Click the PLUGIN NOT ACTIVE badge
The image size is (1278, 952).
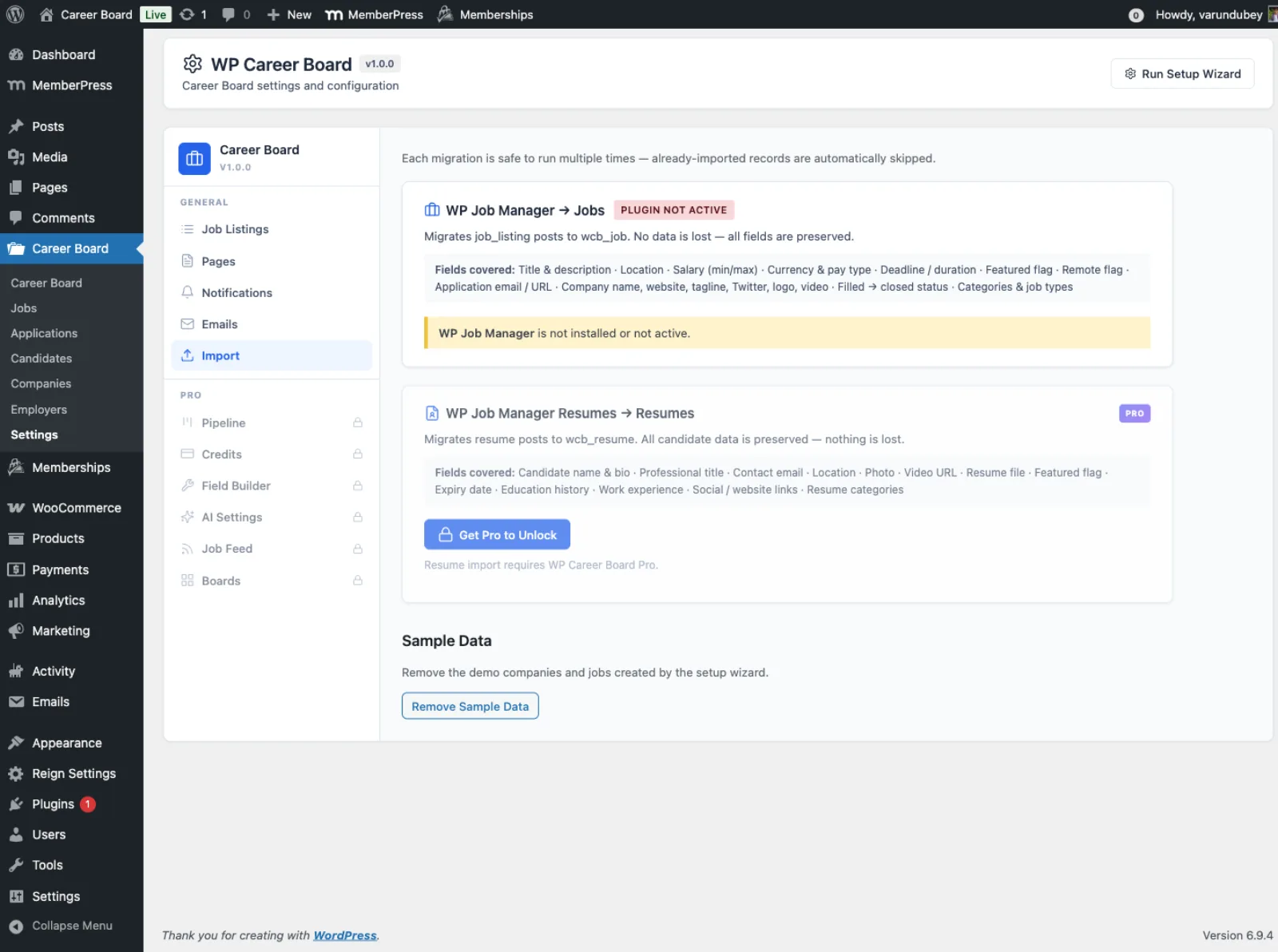click(674, 210)
